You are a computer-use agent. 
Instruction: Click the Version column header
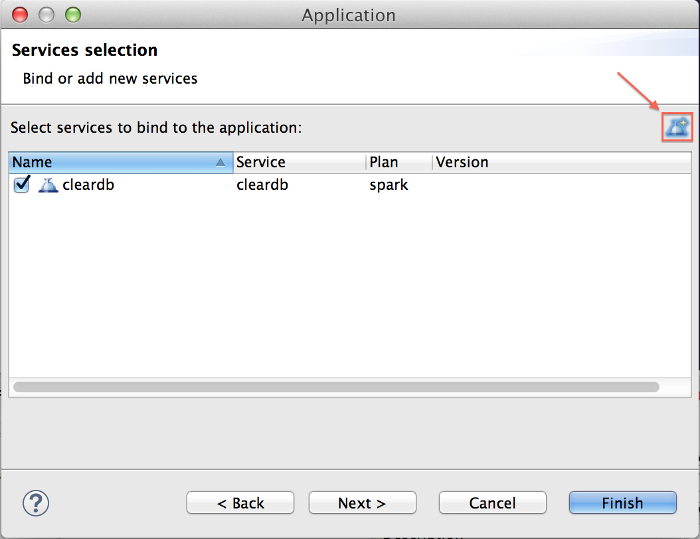point(462,162)
